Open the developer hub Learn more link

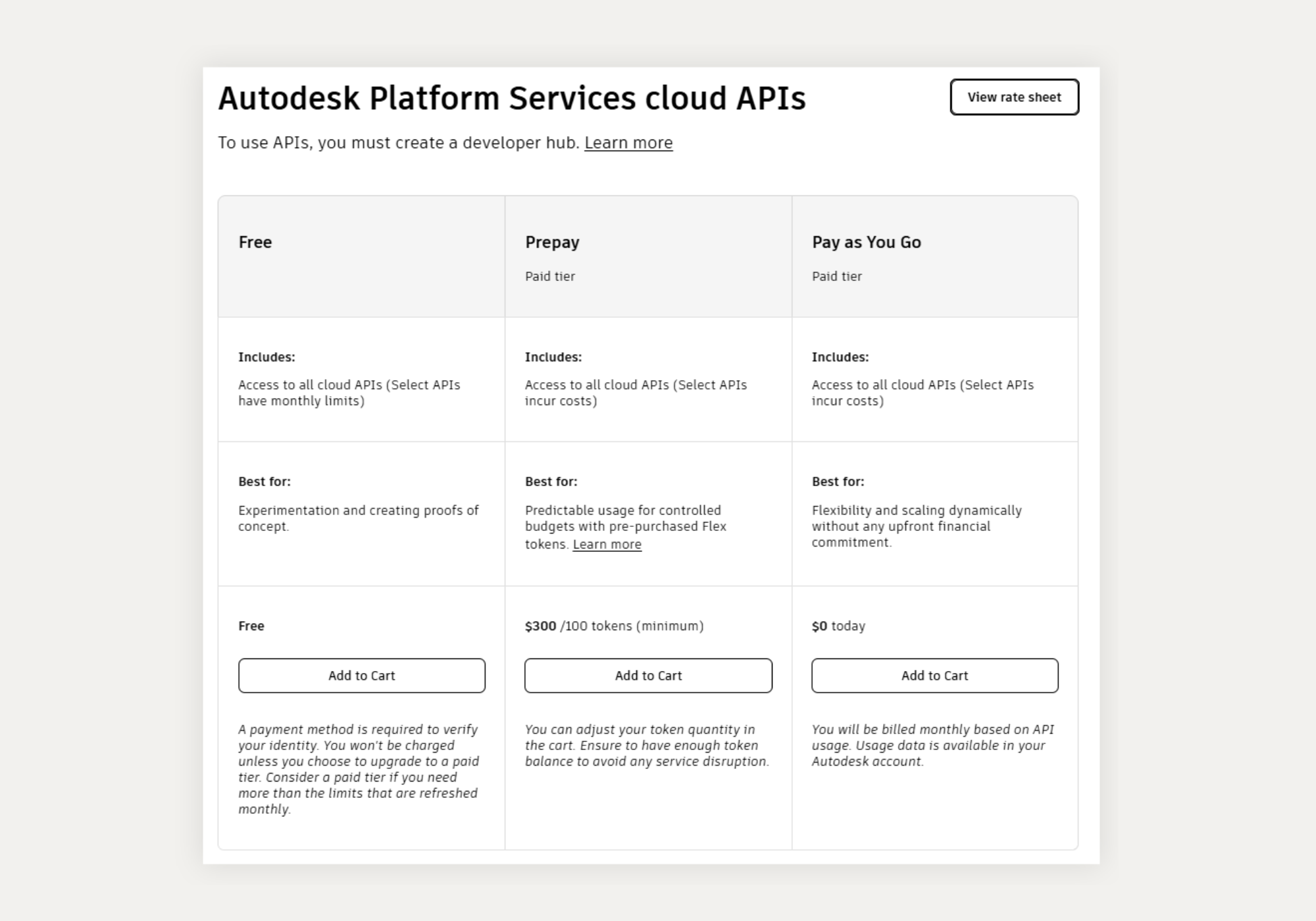pos(628,142)
